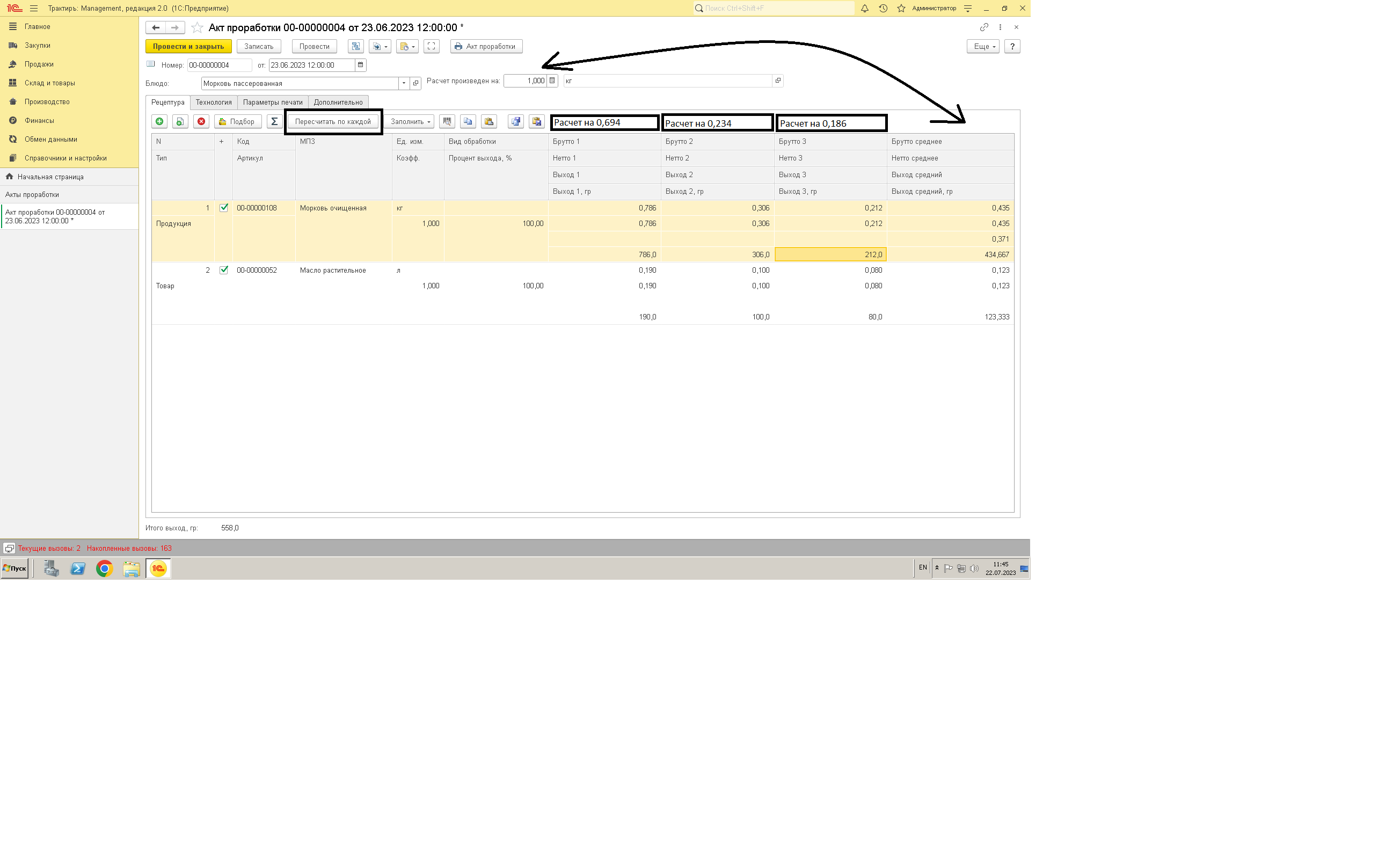Click the Провести и закрыть button
The image size is (1400, 846).
pyautogui.click(x=188, y=47)
